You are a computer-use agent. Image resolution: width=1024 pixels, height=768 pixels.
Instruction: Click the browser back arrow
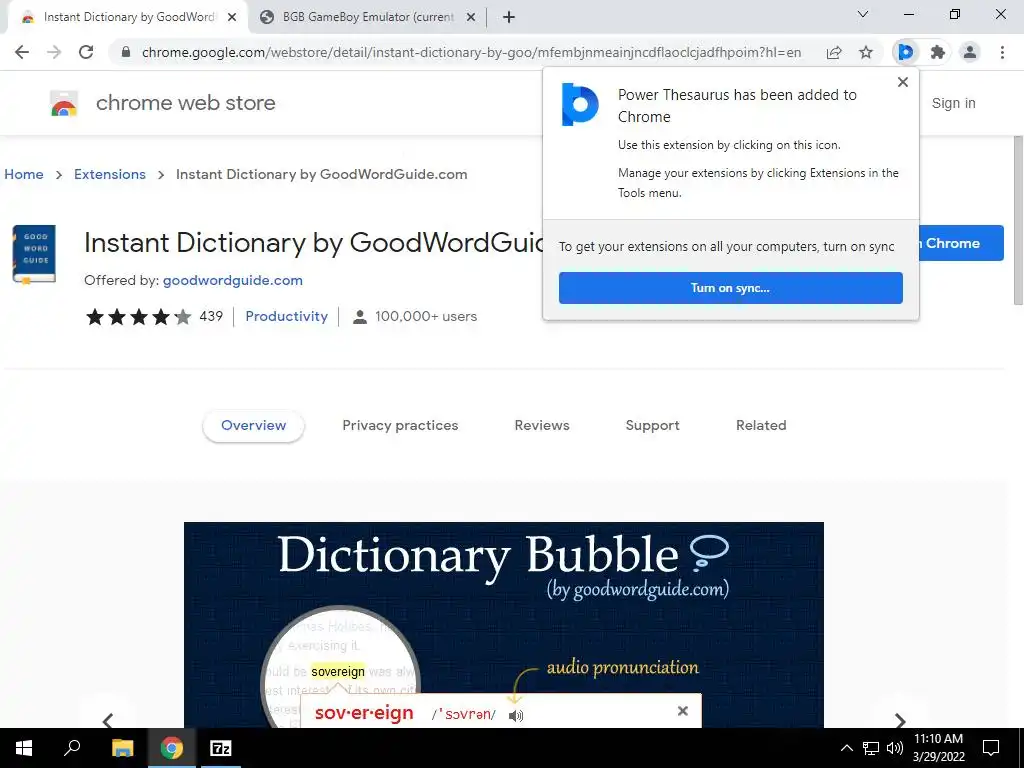[x=22, y=52]
